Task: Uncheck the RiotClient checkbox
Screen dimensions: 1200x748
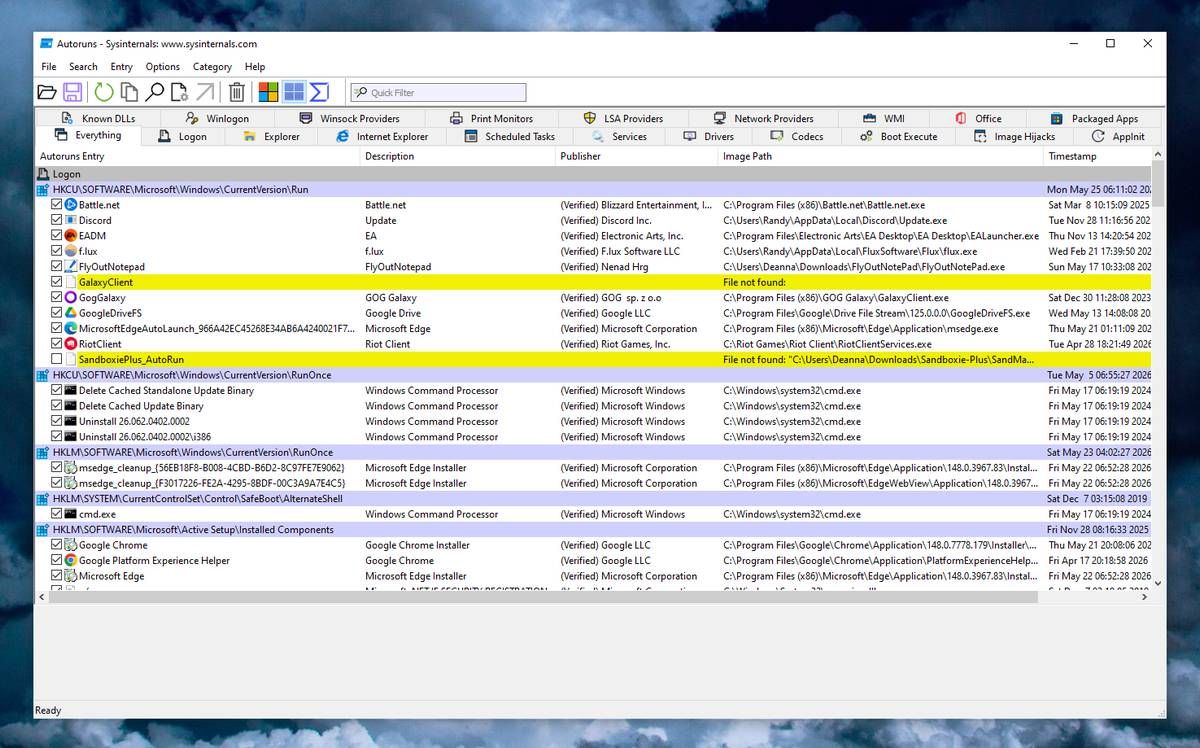Action: [x=57, y=344]
